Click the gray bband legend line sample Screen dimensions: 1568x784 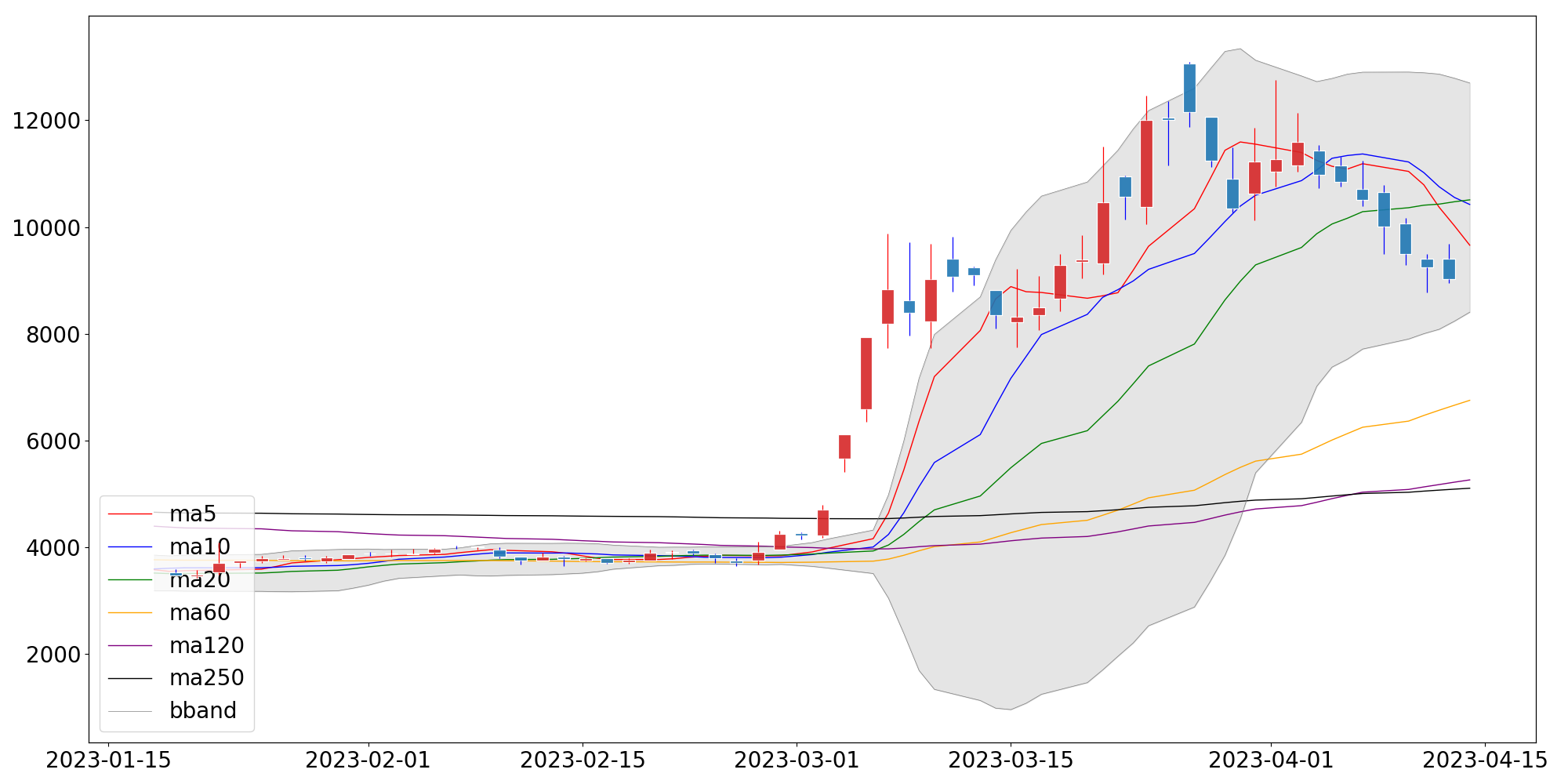point(130,711)
